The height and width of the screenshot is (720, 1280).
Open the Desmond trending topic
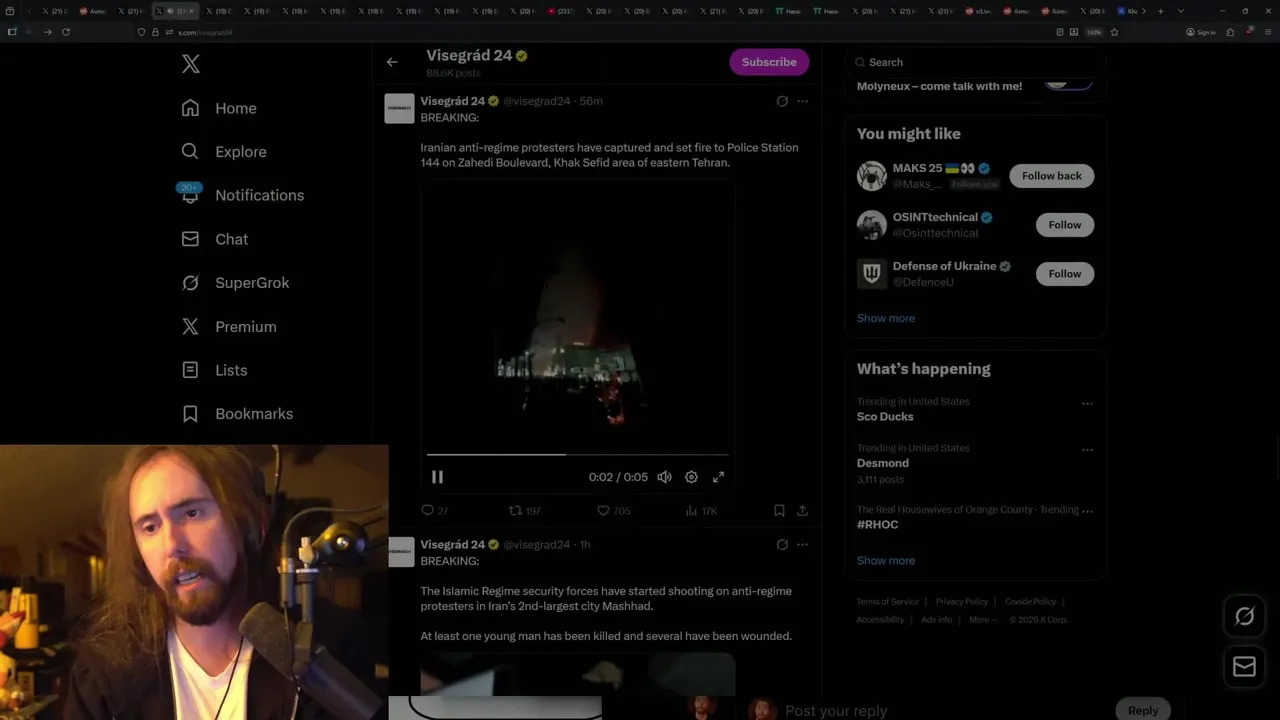coord(883,463)
